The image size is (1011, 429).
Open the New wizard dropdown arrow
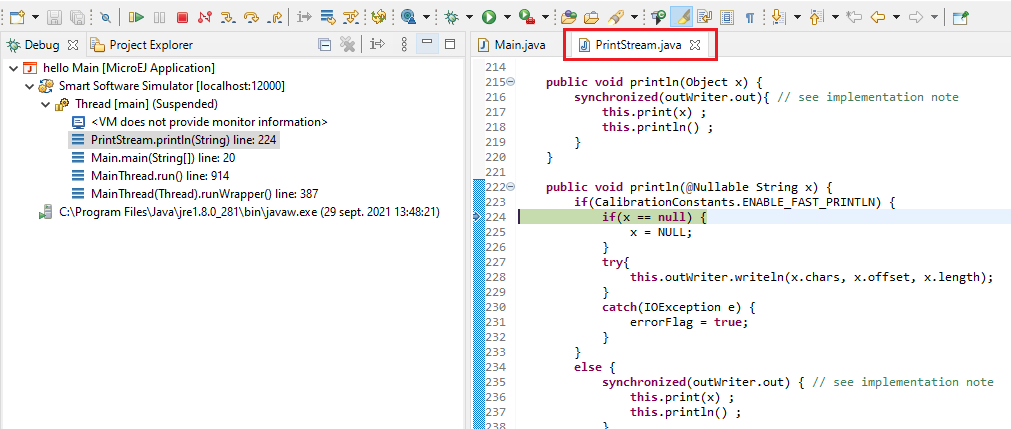click(35, 17)
